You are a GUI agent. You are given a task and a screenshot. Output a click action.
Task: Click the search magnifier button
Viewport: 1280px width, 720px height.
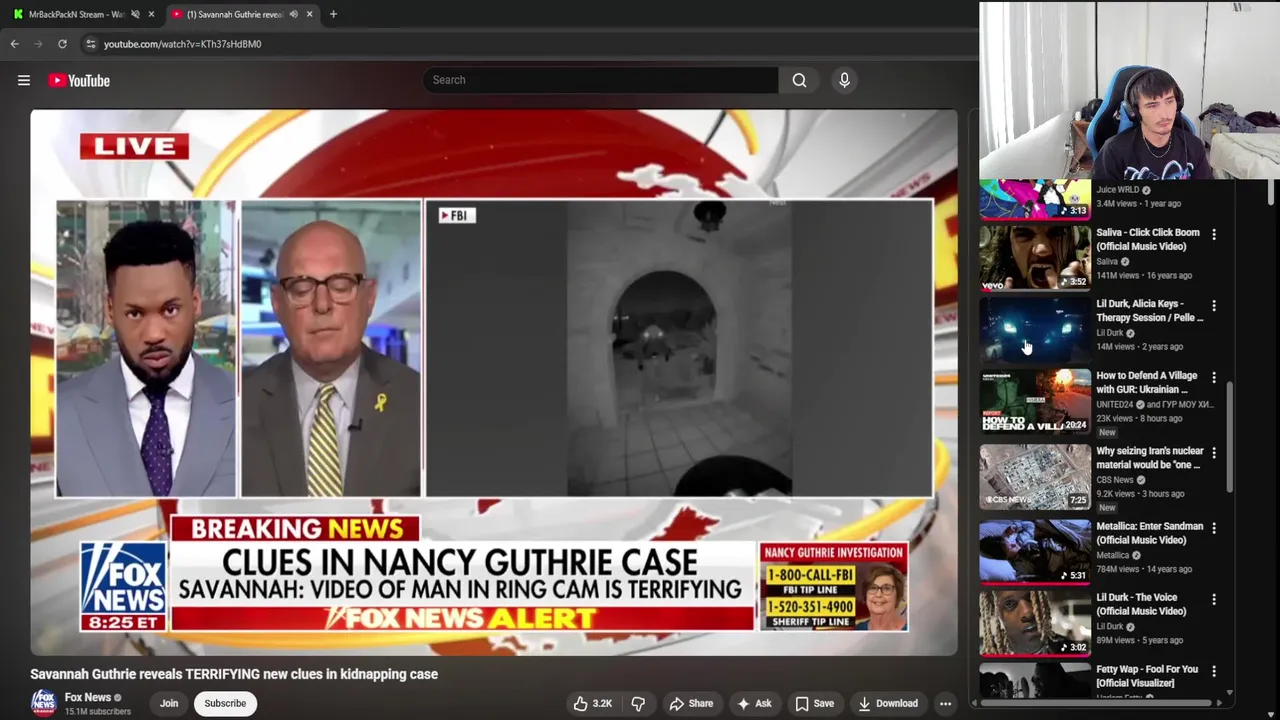pos(799,80)
